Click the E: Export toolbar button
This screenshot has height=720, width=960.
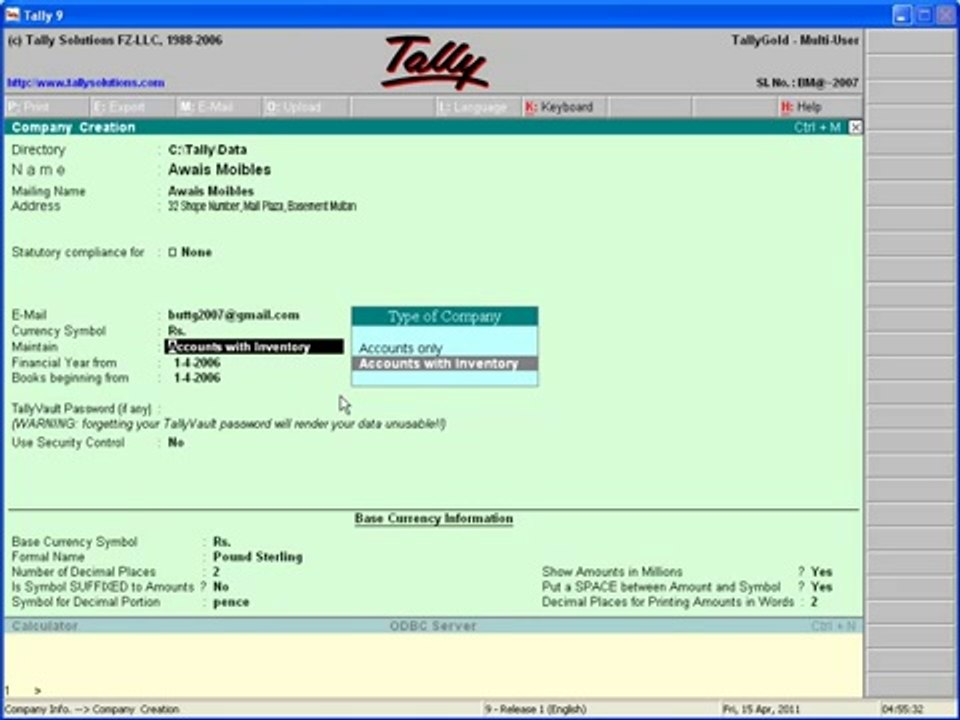(132, 107)
